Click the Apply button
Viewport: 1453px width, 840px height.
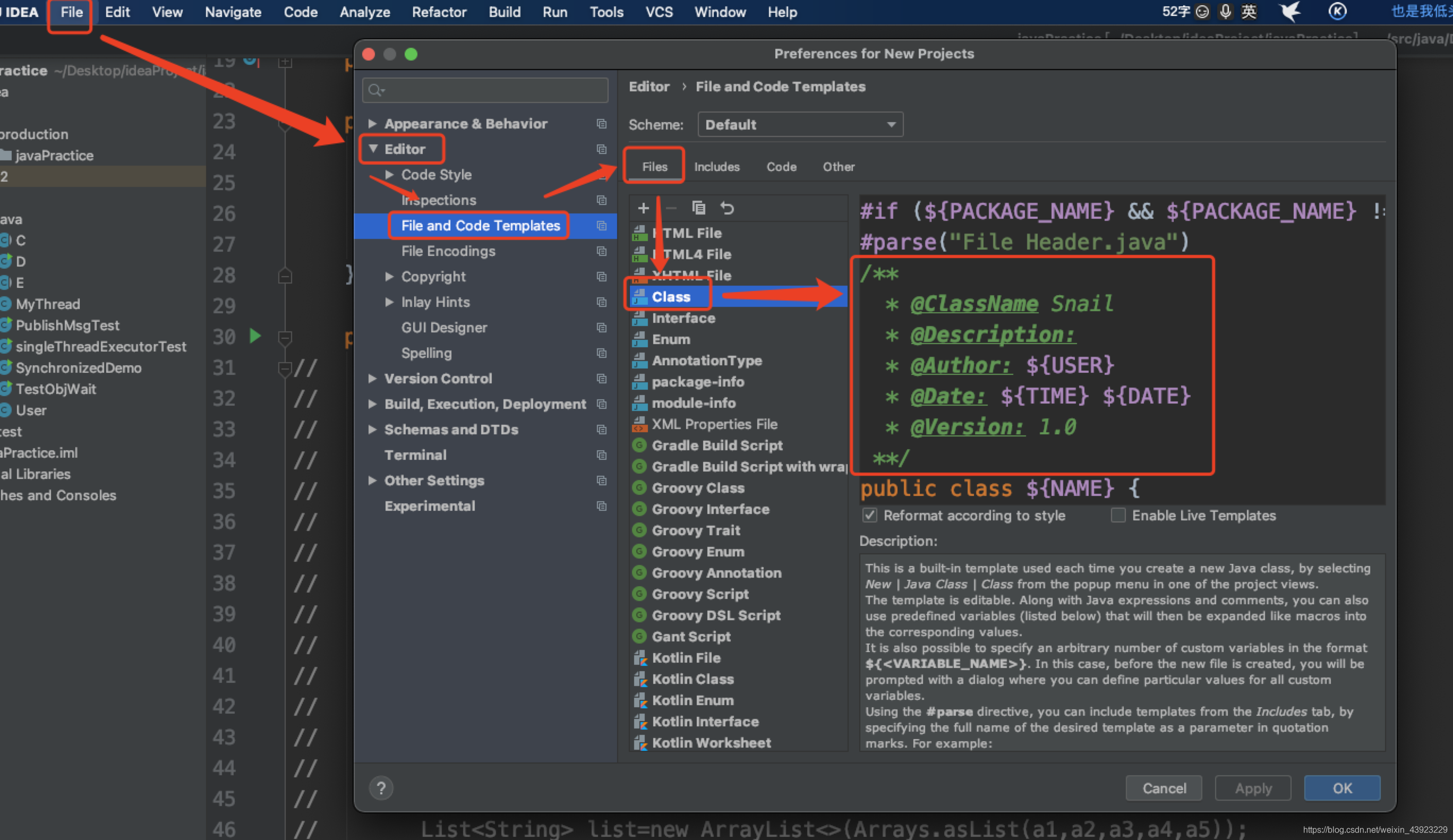1253,788
